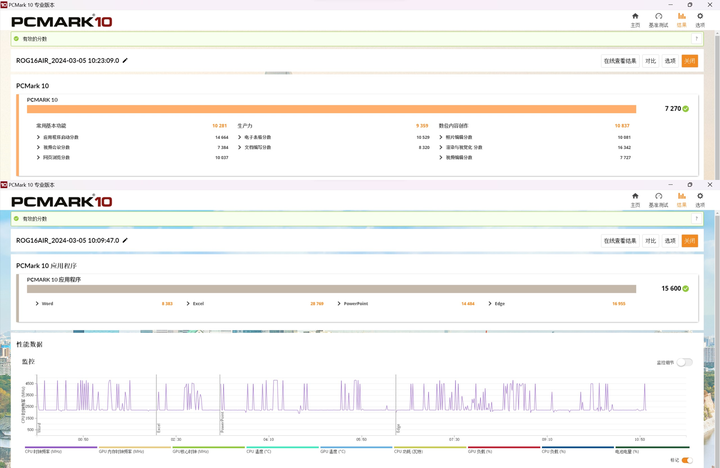This screenshot has width=720, height=468.
Task: Click 选项 button beside 对比 in upper window
Action: [670, 61]
